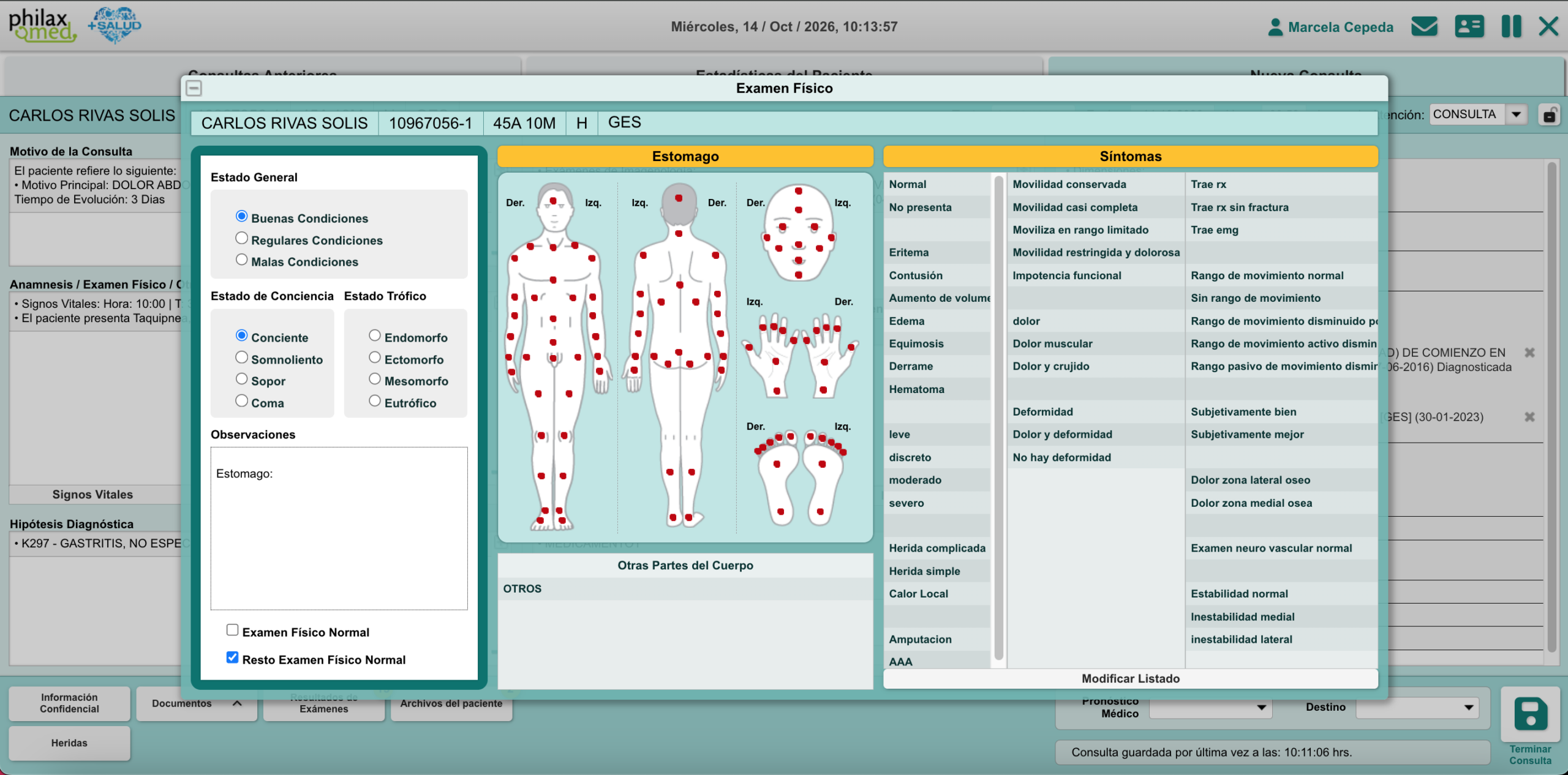
Task: Collapse the Examen Físico dialog with minus icon
Action: click(194, 88)
